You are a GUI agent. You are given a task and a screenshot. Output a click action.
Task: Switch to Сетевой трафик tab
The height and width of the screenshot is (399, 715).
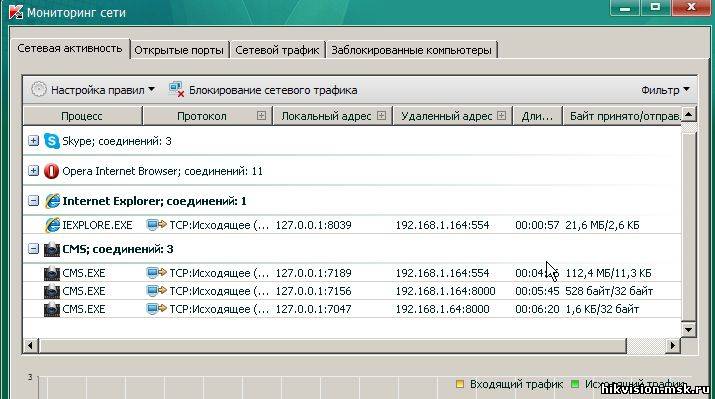(x=277, y=50)
